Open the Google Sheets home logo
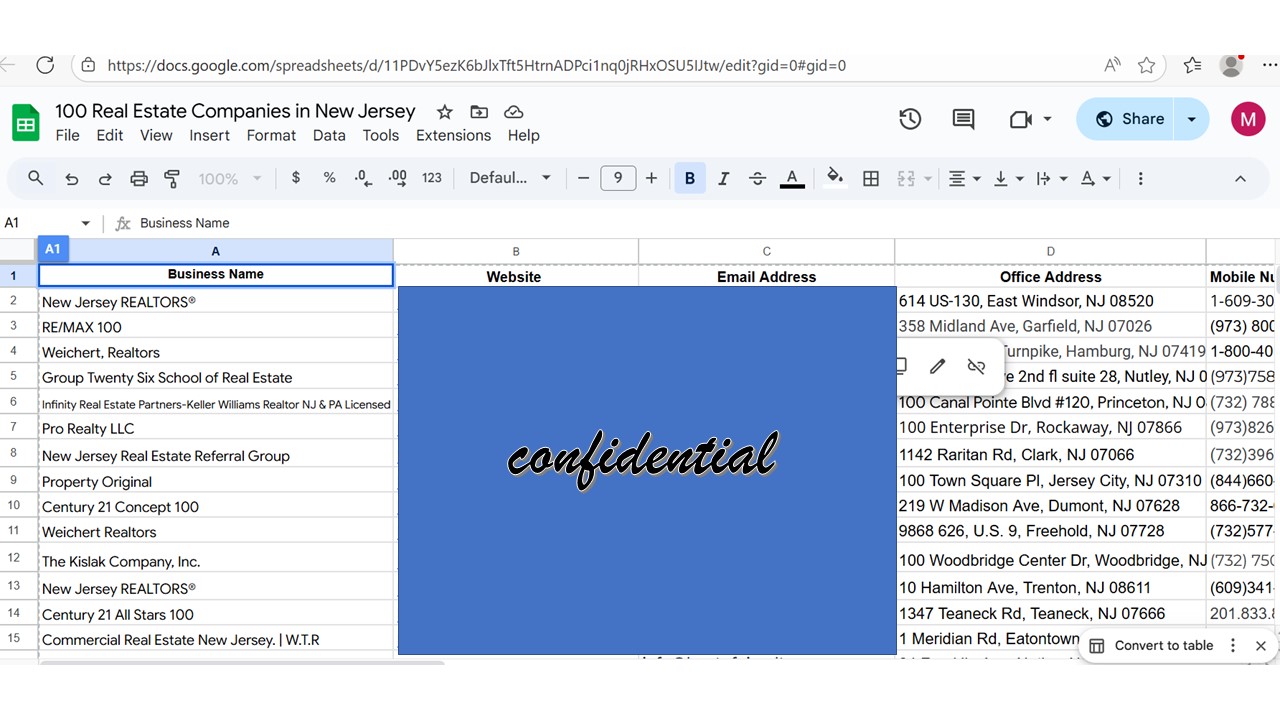This screenshot has height=720, width=1280. click(x=25, y=123)
